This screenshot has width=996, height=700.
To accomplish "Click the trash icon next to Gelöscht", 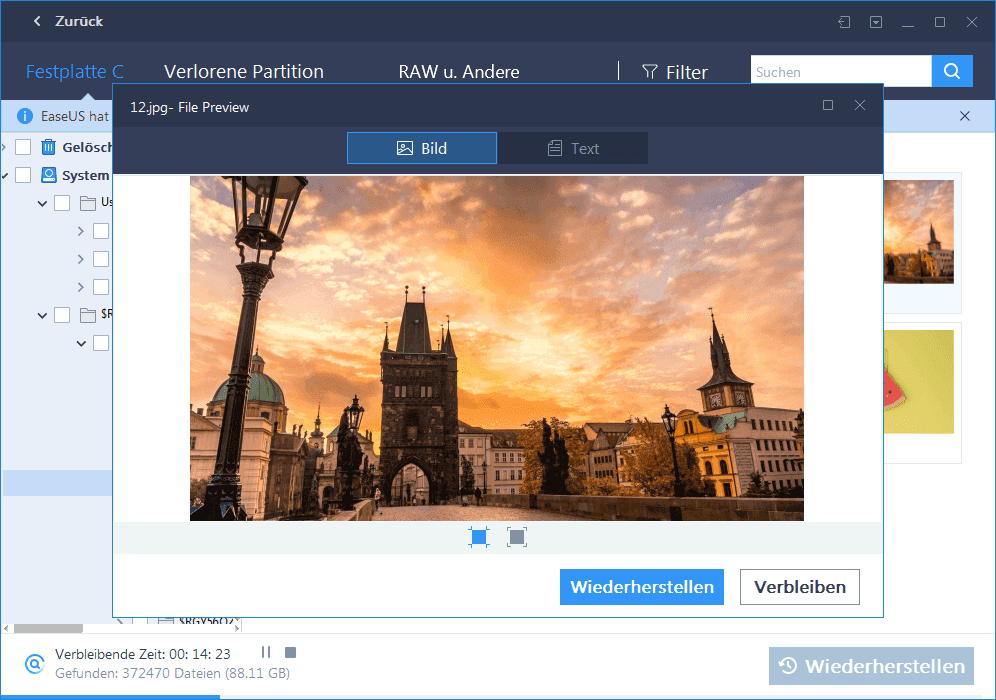I will (x=48, y=147).
